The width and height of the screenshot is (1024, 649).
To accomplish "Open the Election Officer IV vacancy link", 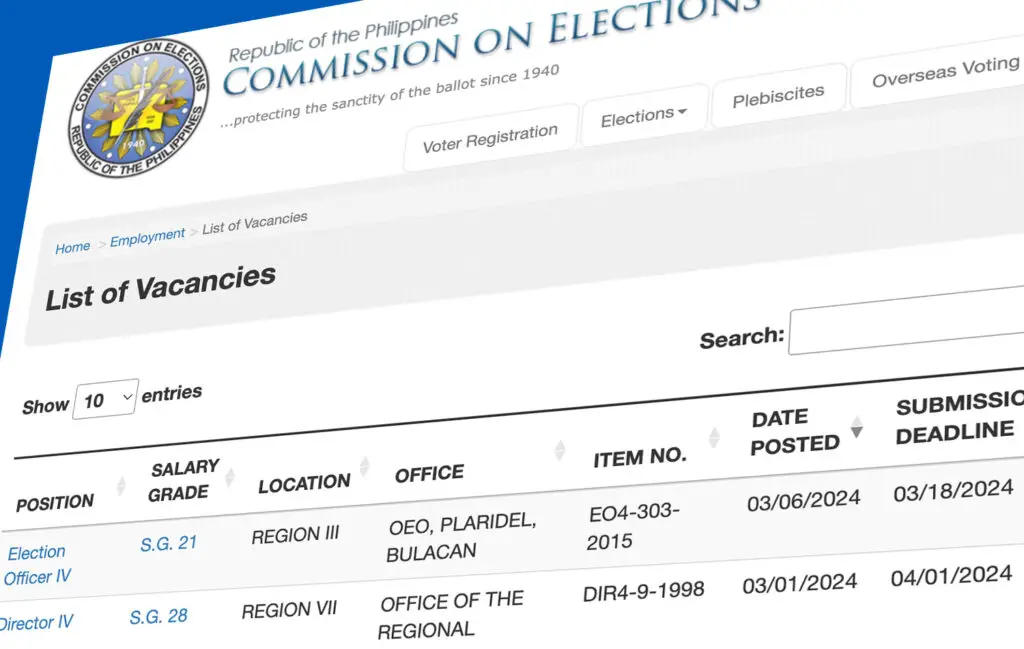I will pyautogui.click(x=37, y=565).
